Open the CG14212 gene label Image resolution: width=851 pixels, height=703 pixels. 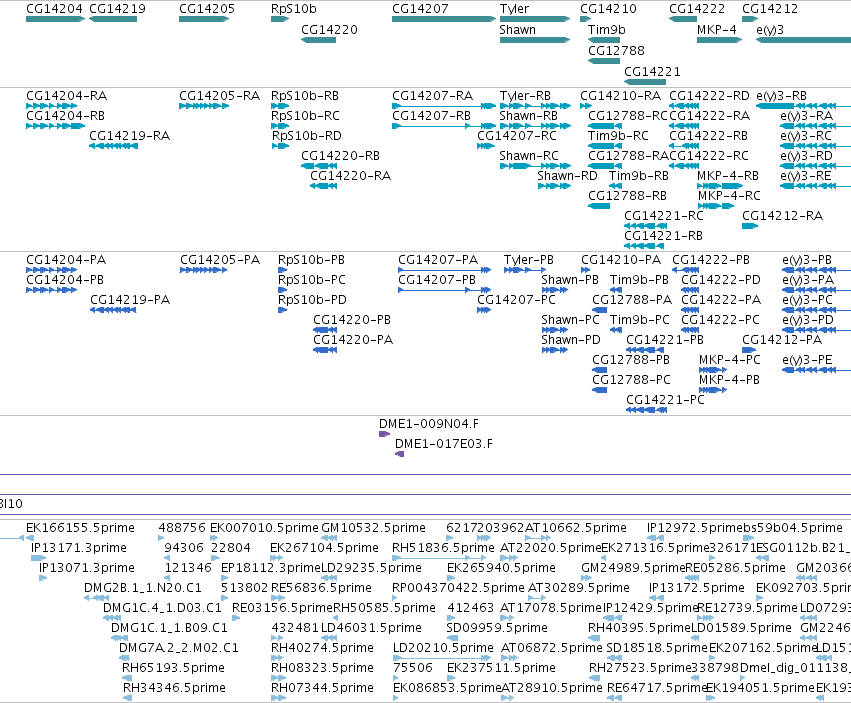pos(770,9)
